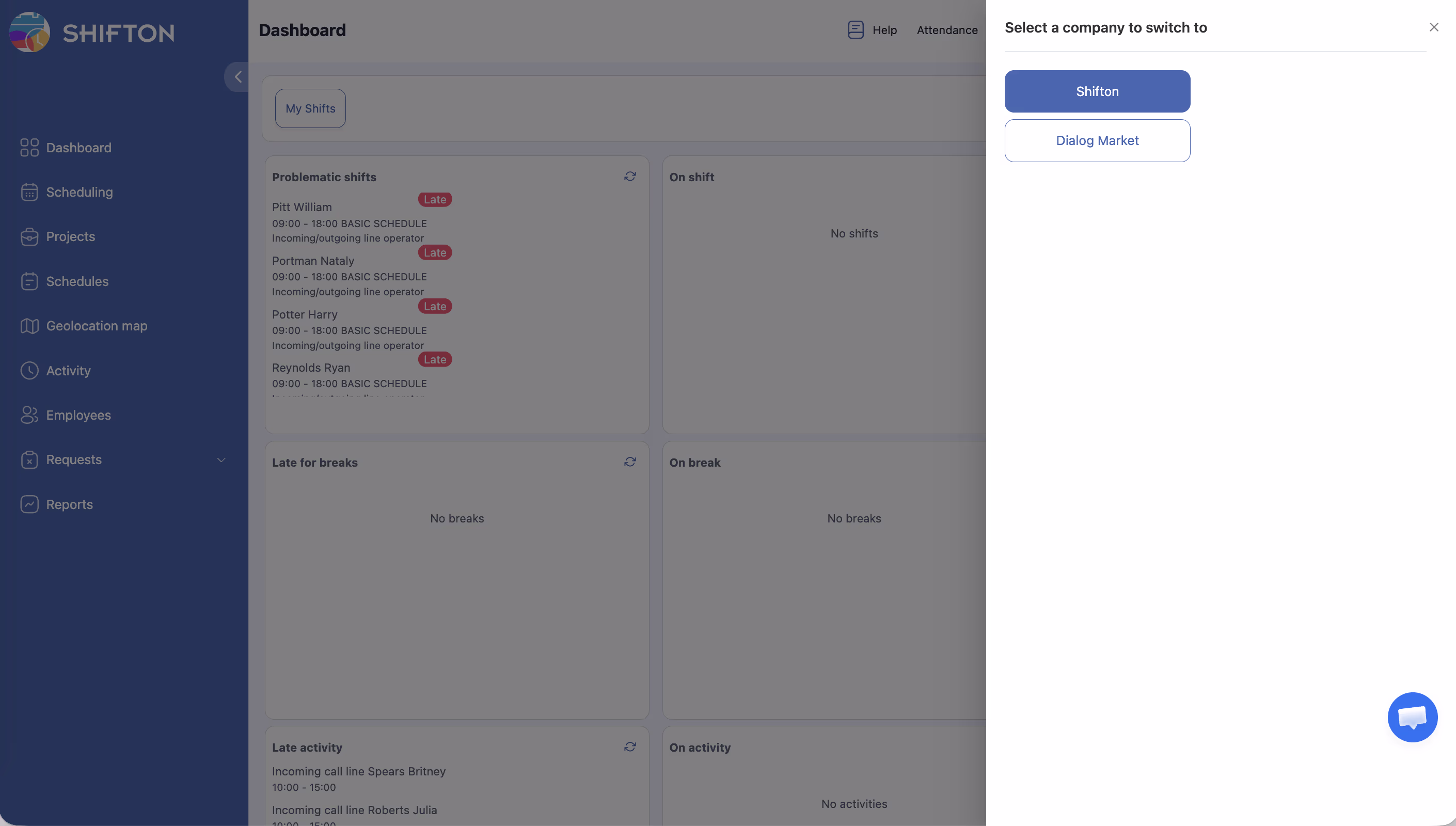
Task: Open the Projects sidebar item
Action: pyautogui.click(x=70, y=236)
